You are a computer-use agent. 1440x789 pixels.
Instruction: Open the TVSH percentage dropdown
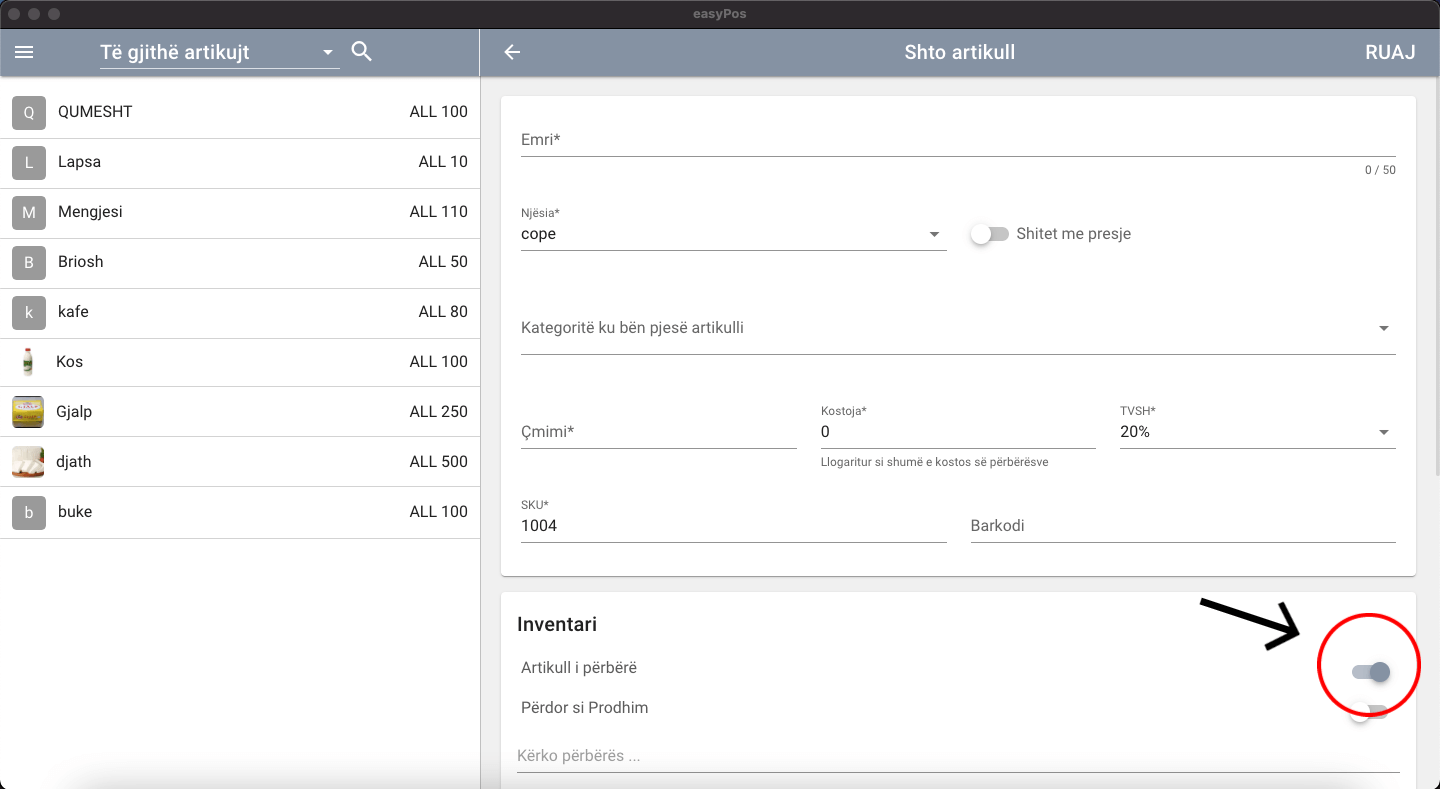(x=1256, y=432)
